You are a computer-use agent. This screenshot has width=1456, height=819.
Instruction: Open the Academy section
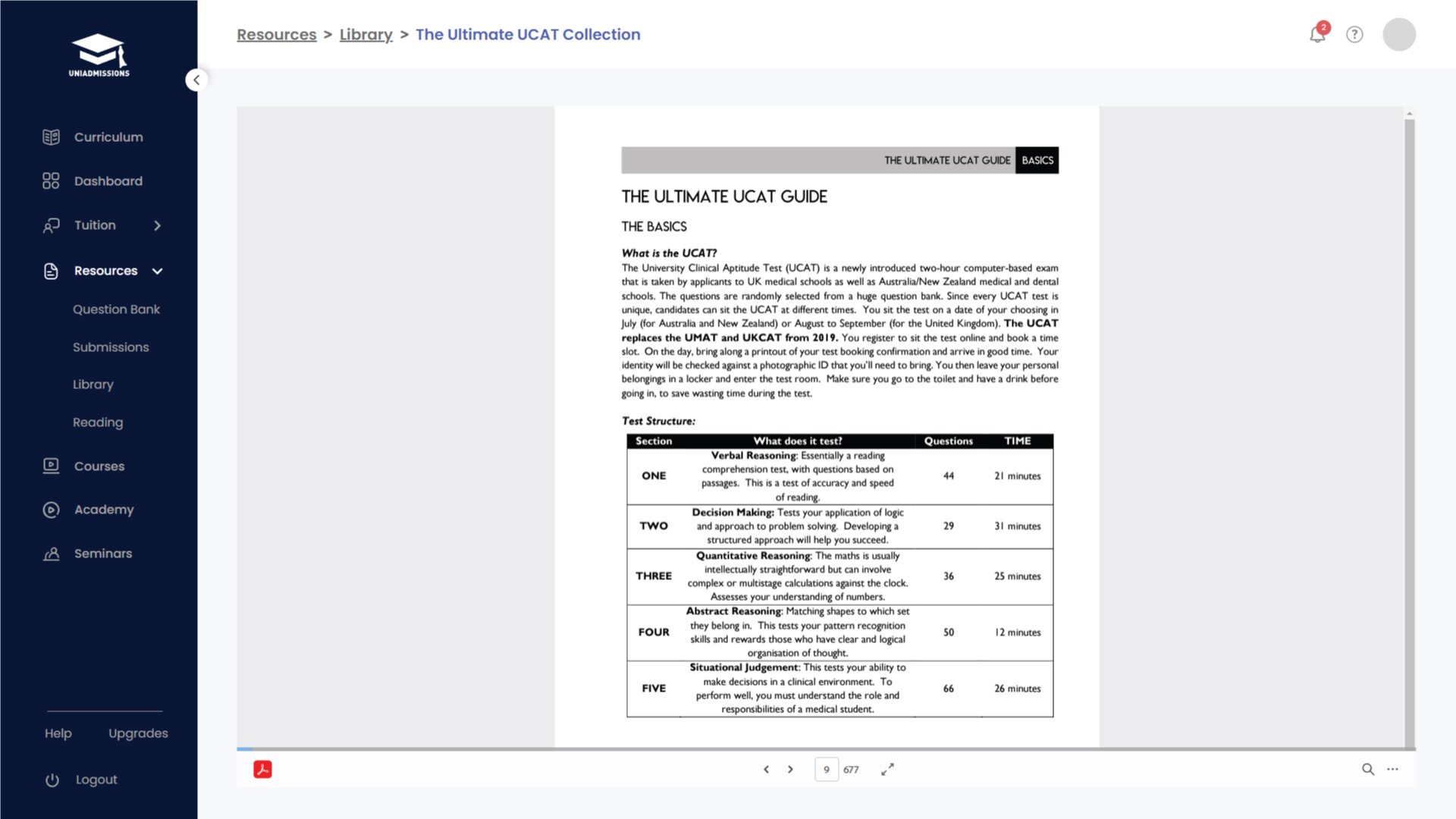click(104, 510)
